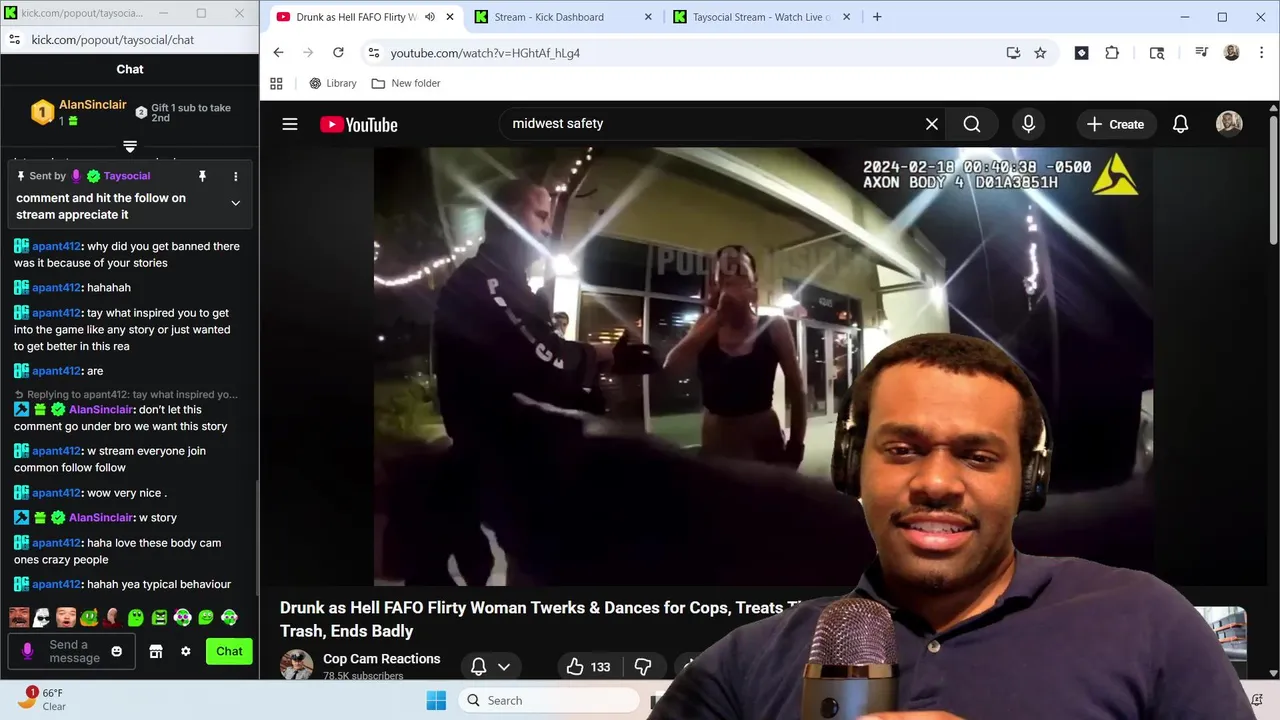Open the pinned message three-dot options

coord(236,176)
